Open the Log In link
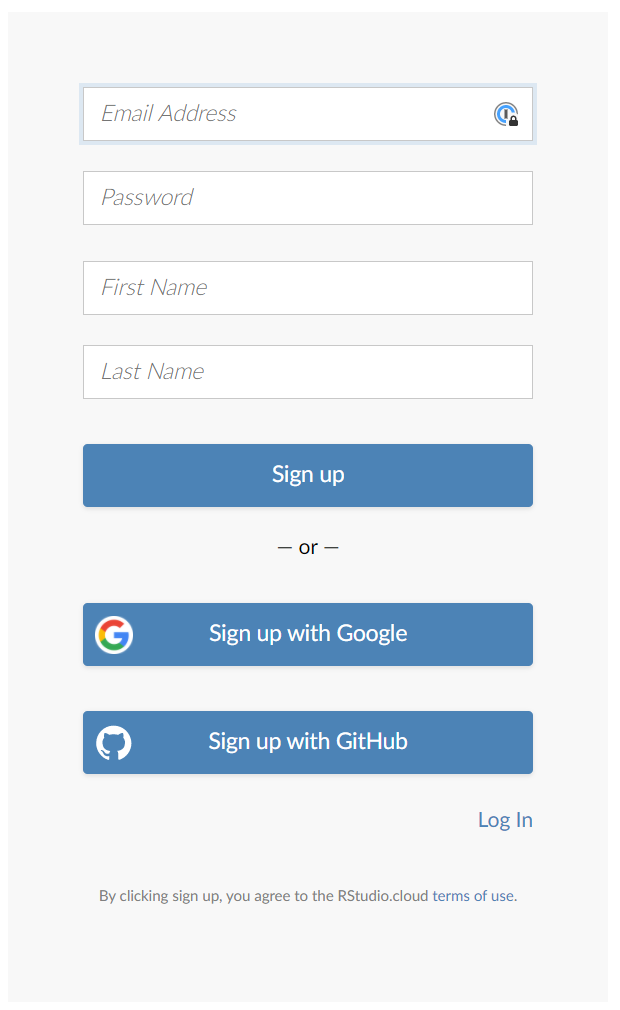Screen dimensions: 620x1010 (505, 819)
